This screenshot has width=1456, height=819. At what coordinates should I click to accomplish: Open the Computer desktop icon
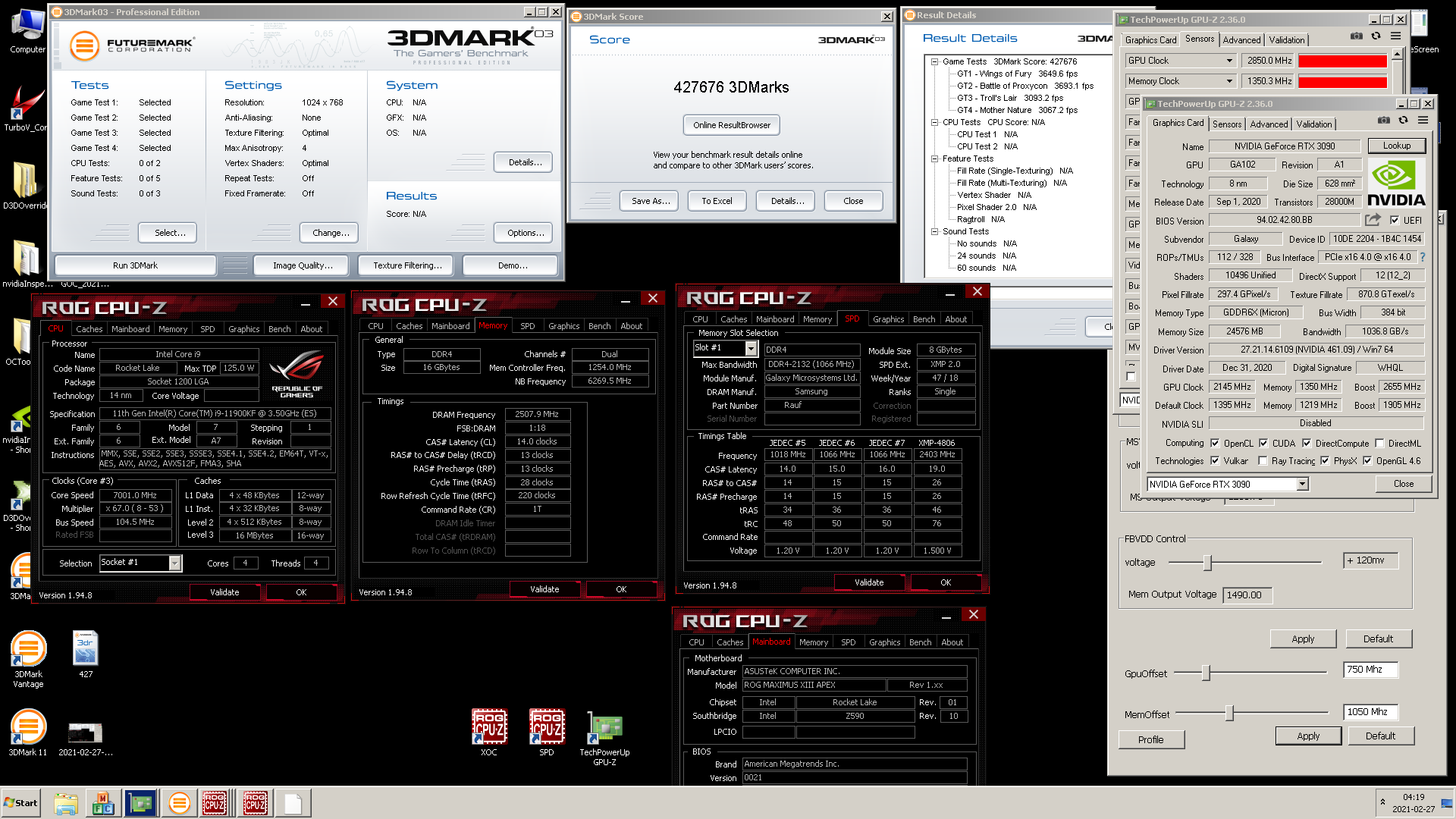[27, 31]
